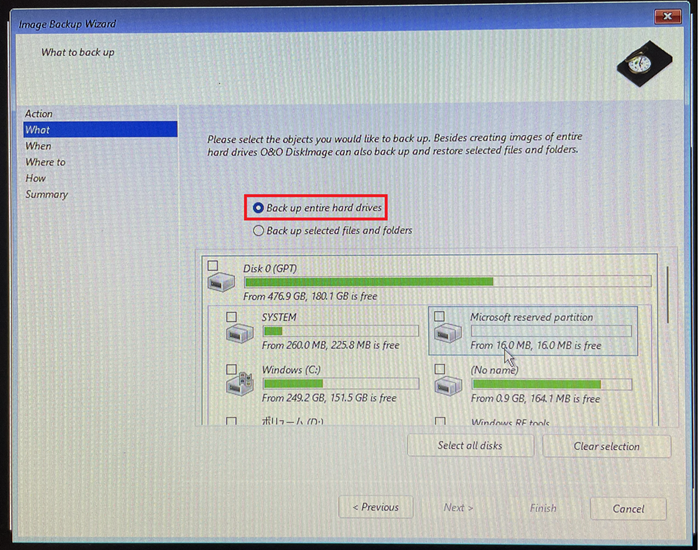Click the Disk 0 (GPT) drive icon
Screen dimensions: 700x550
tap(221, 283)
